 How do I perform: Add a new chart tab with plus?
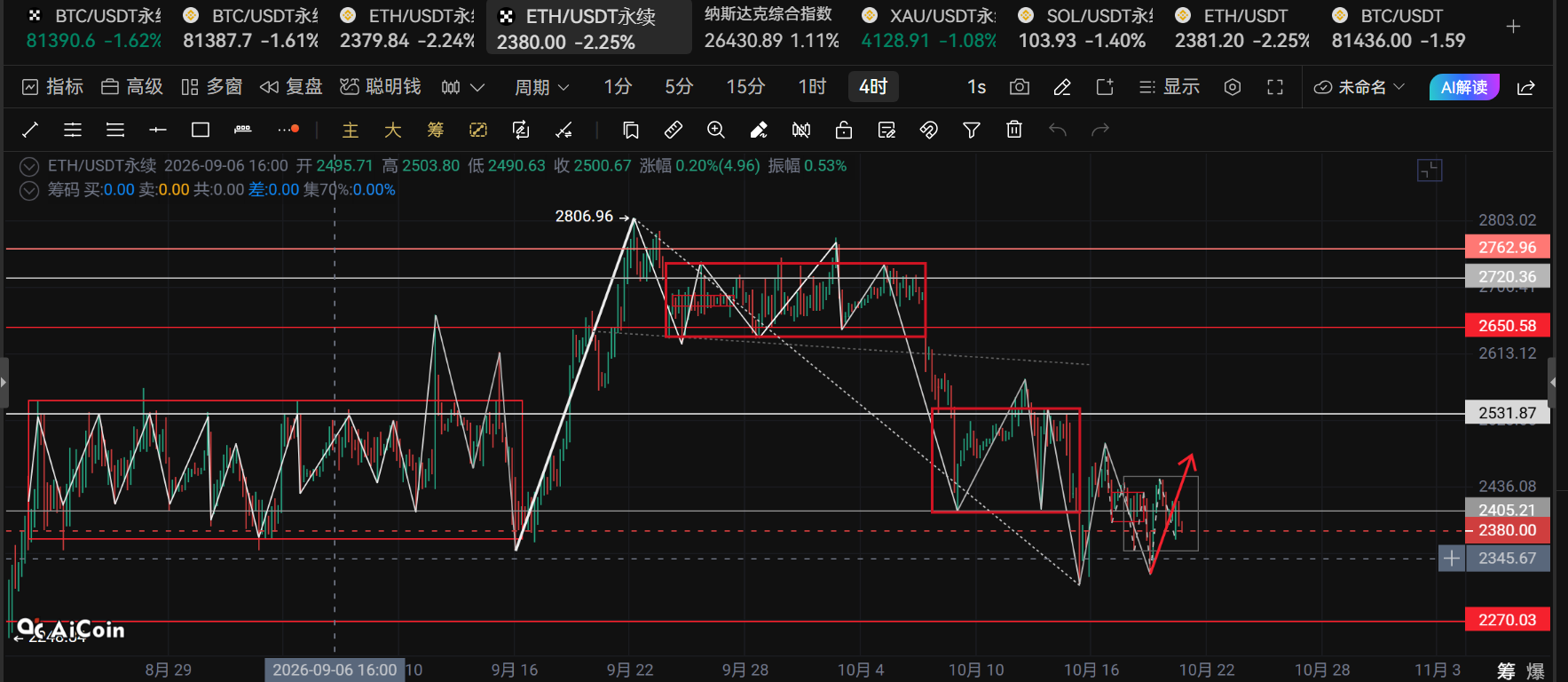tap(1514, 27)
